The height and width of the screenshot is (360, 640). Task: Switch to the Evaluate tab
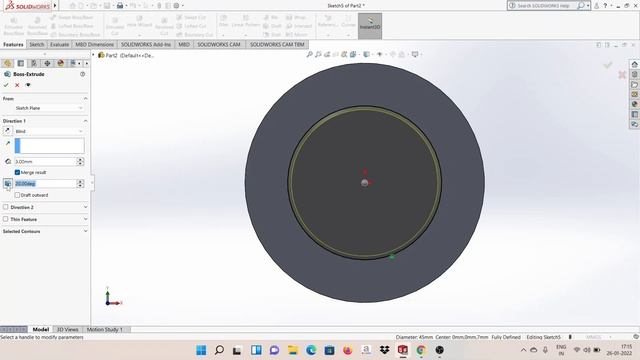point(60,44)
